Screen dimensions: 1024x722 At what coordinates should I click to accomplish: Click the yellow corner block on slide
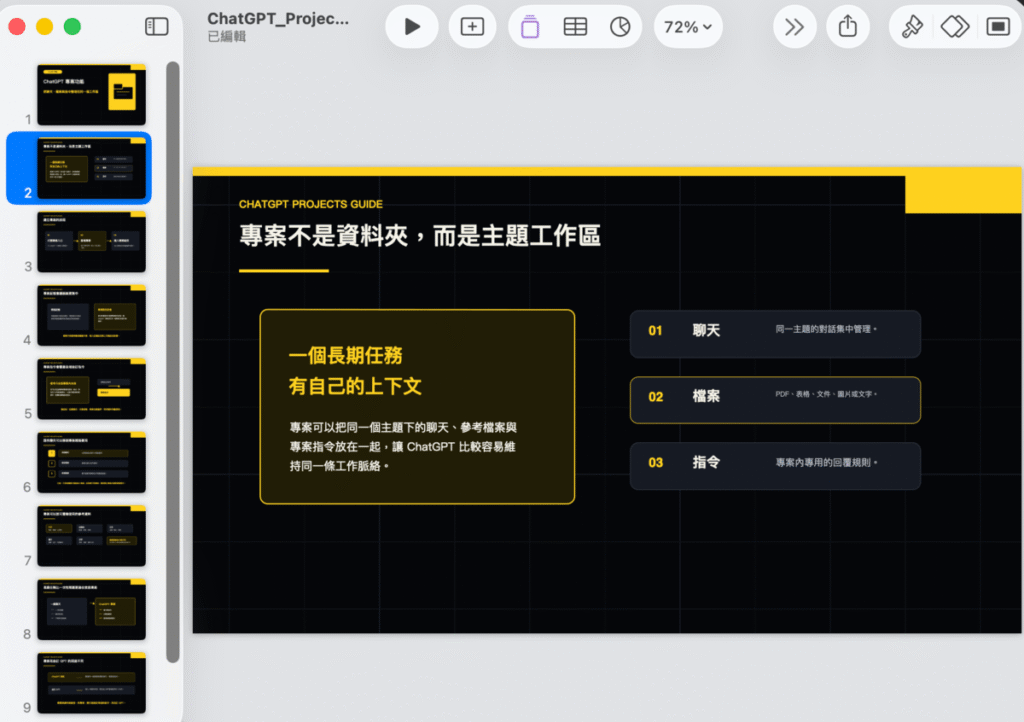point(963,194)
